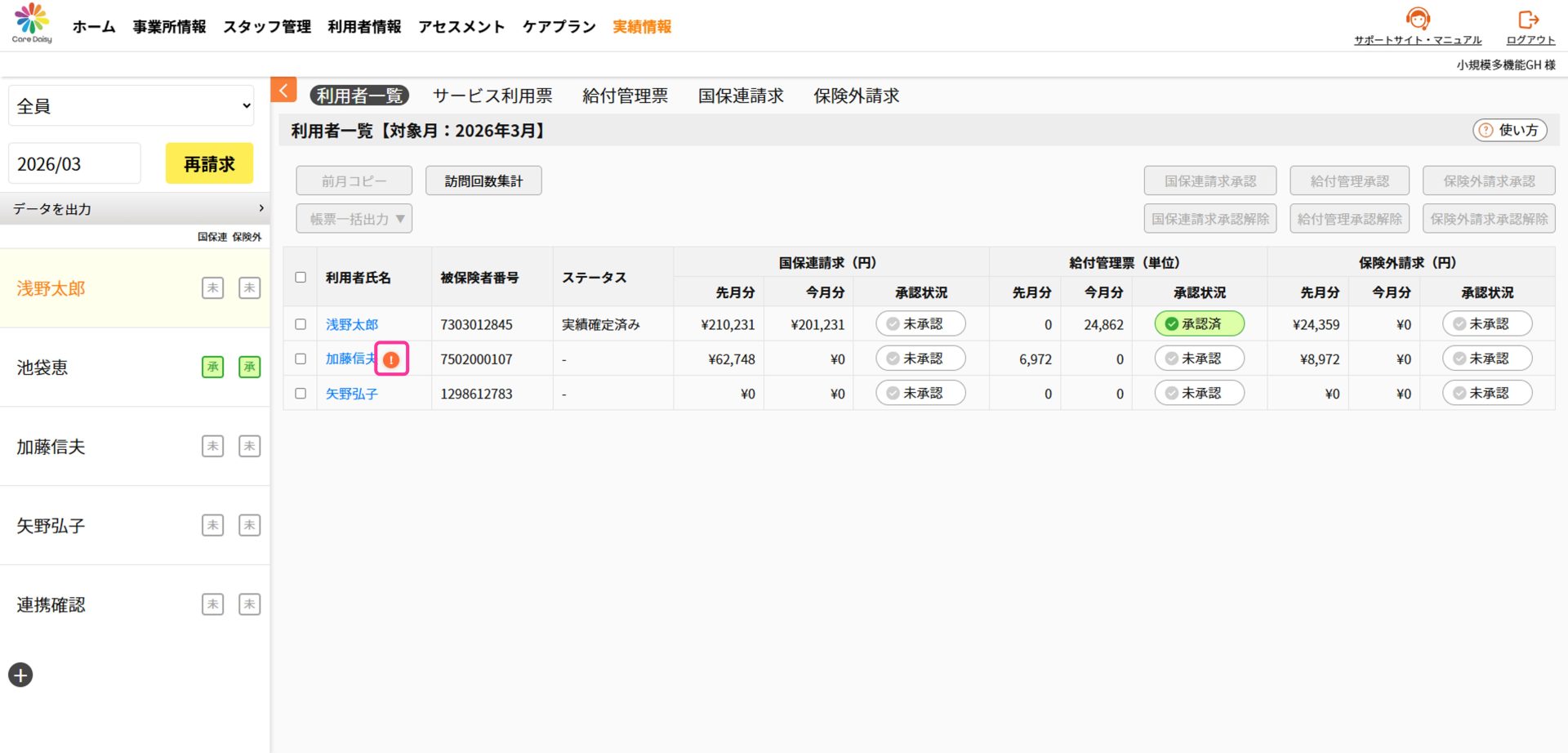Click the green 承認済 status badge
This screenshot has width=1568, height=753.
[x=1199, y=324]
